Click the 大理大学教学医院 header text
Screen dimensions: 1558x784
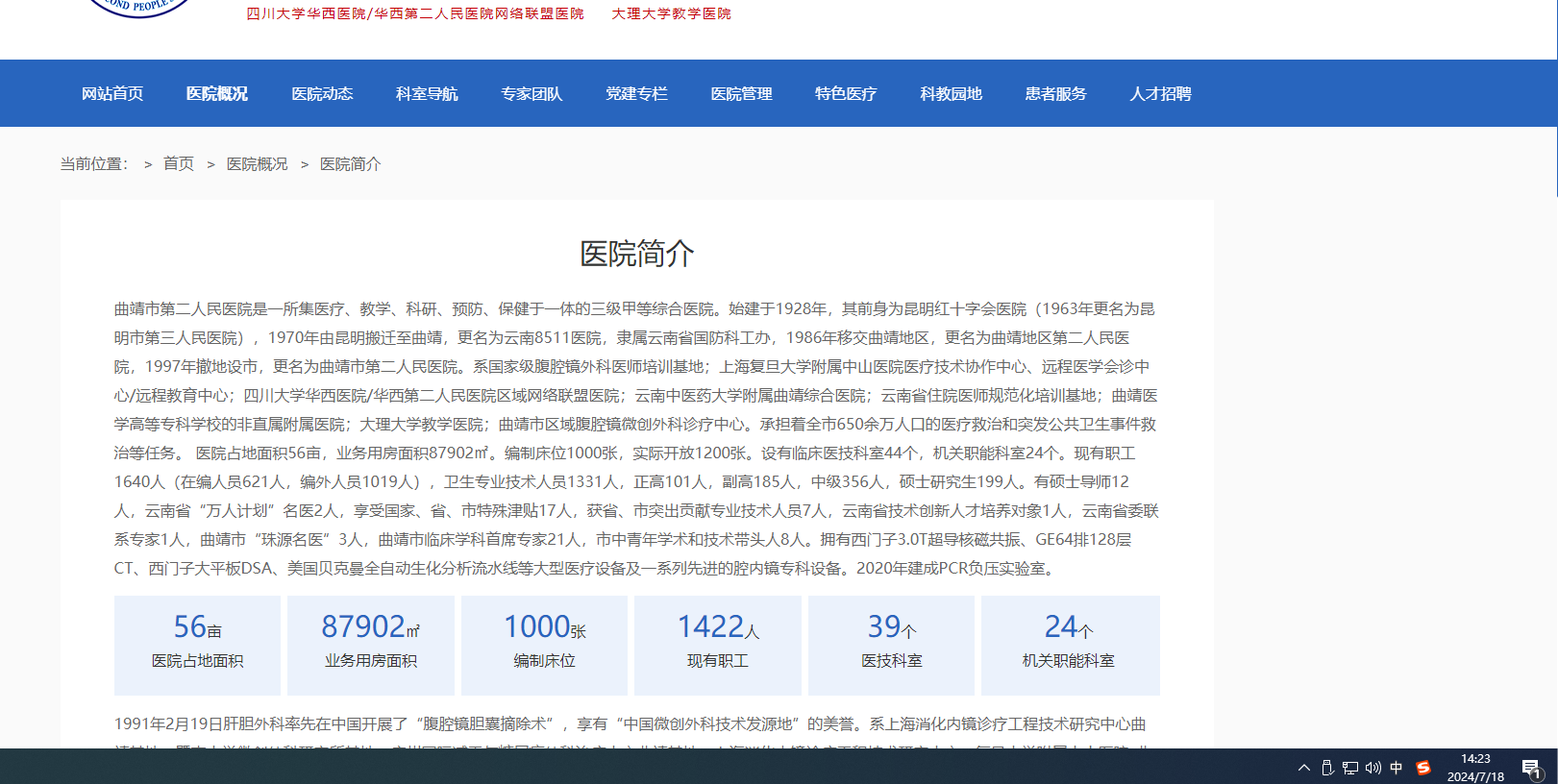coord(672,13)
